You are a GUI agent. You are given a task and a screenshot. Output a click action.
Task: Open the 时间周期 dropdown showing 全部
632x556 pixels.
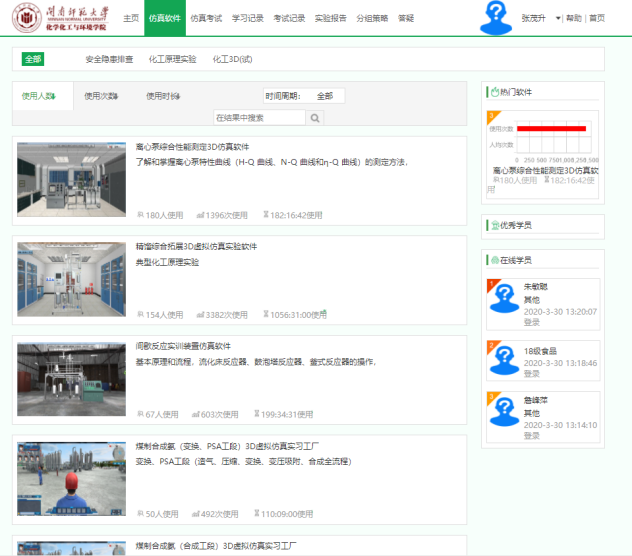tap(324, 96)
